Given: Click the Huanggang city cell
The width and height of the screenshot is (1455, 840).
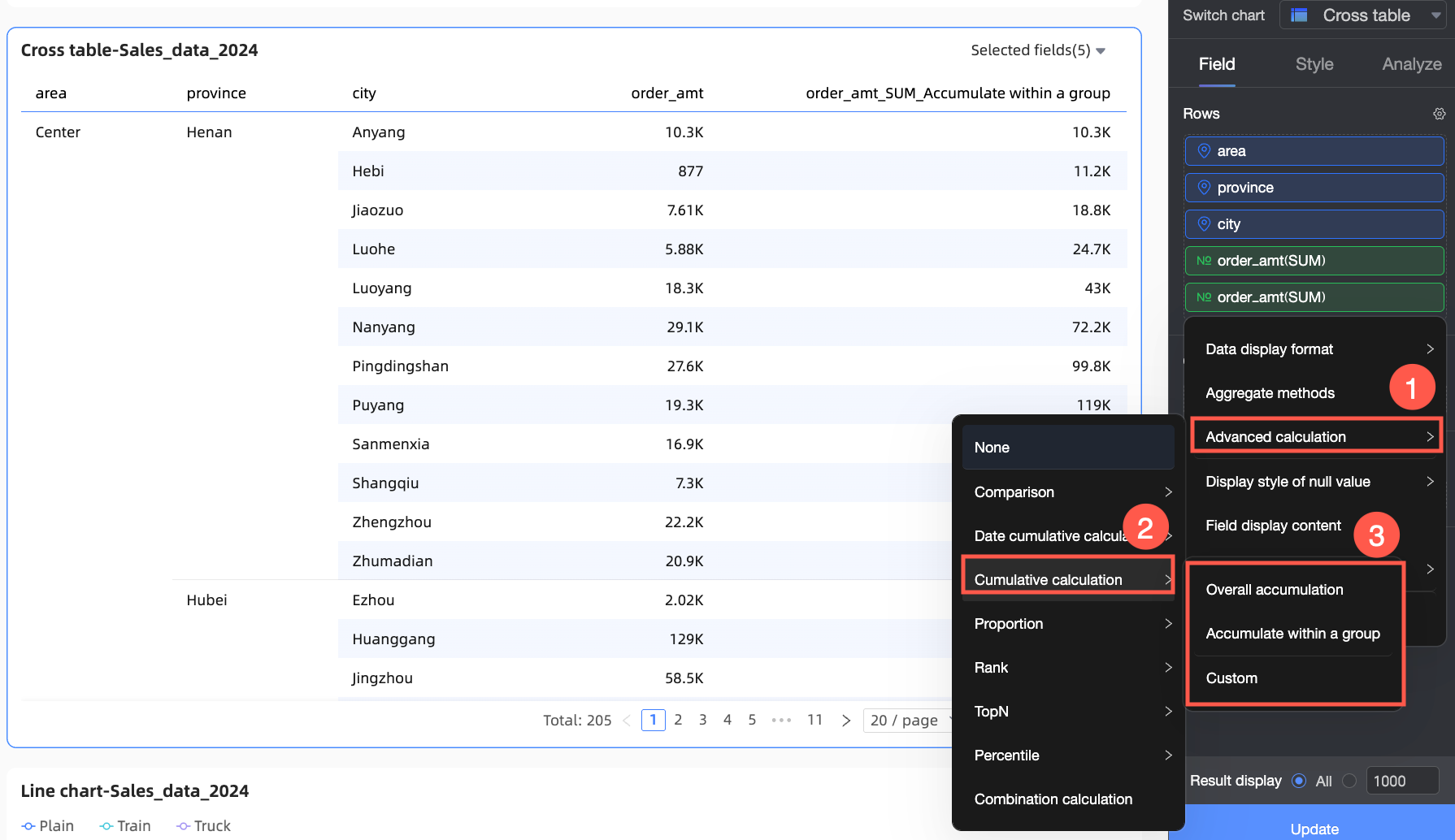Looking at the screenshot, I should pos(393,639).
